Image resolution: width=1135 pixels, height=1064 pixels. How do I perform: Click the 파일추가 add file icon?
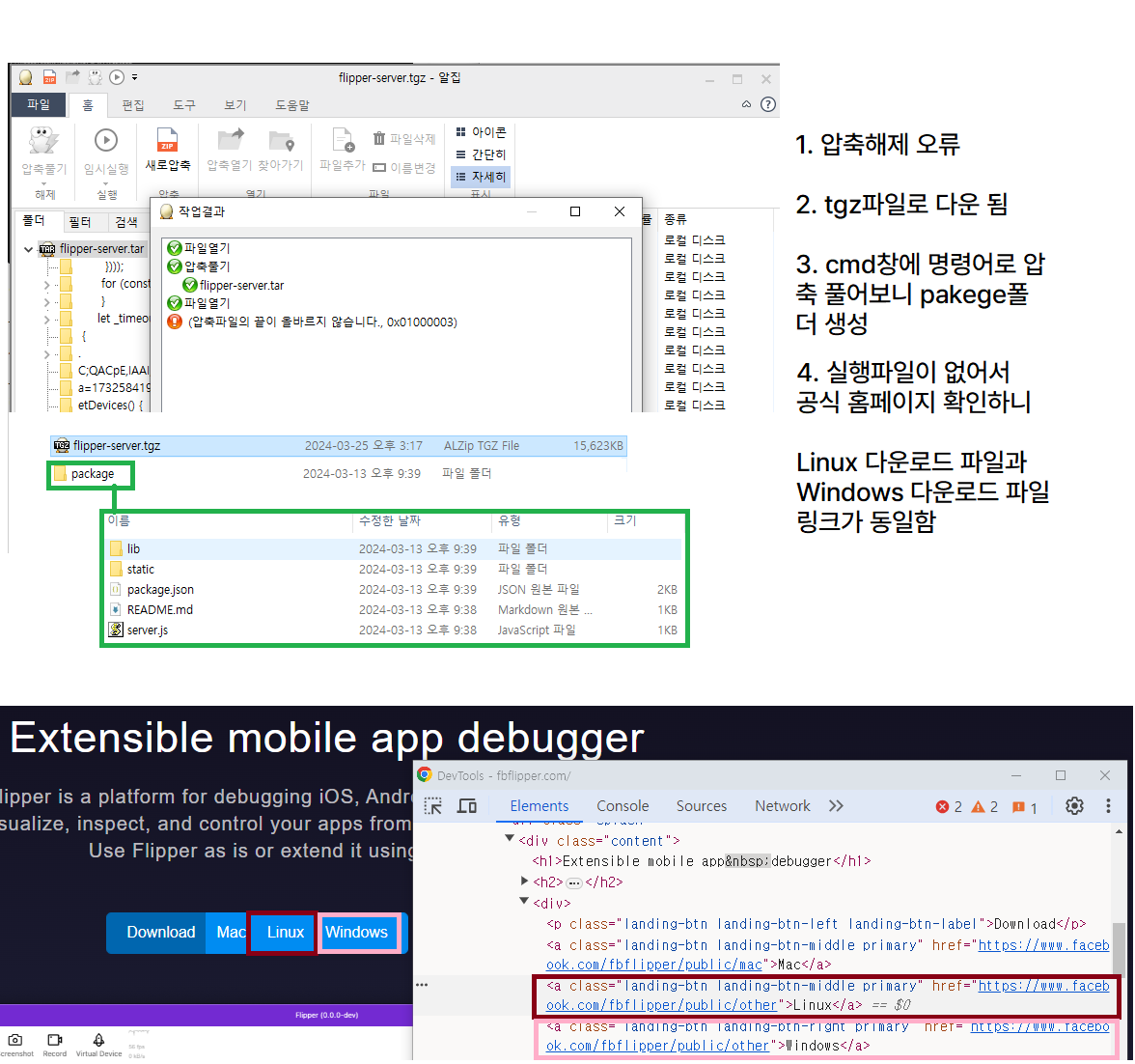click(x=343, y=140)
